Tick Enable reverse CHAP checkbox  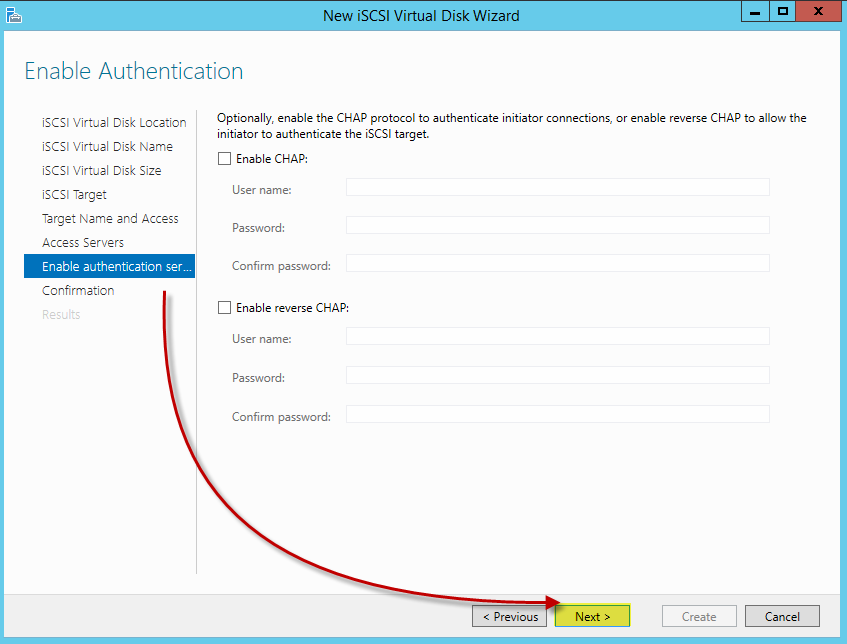click(x=224, y=307)
